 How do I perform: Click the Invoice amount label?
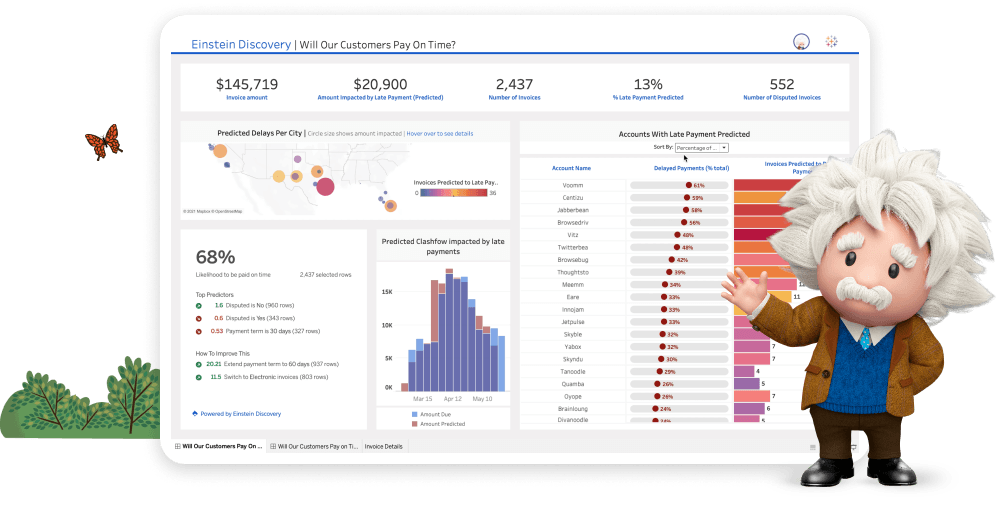tap(246, 98)
